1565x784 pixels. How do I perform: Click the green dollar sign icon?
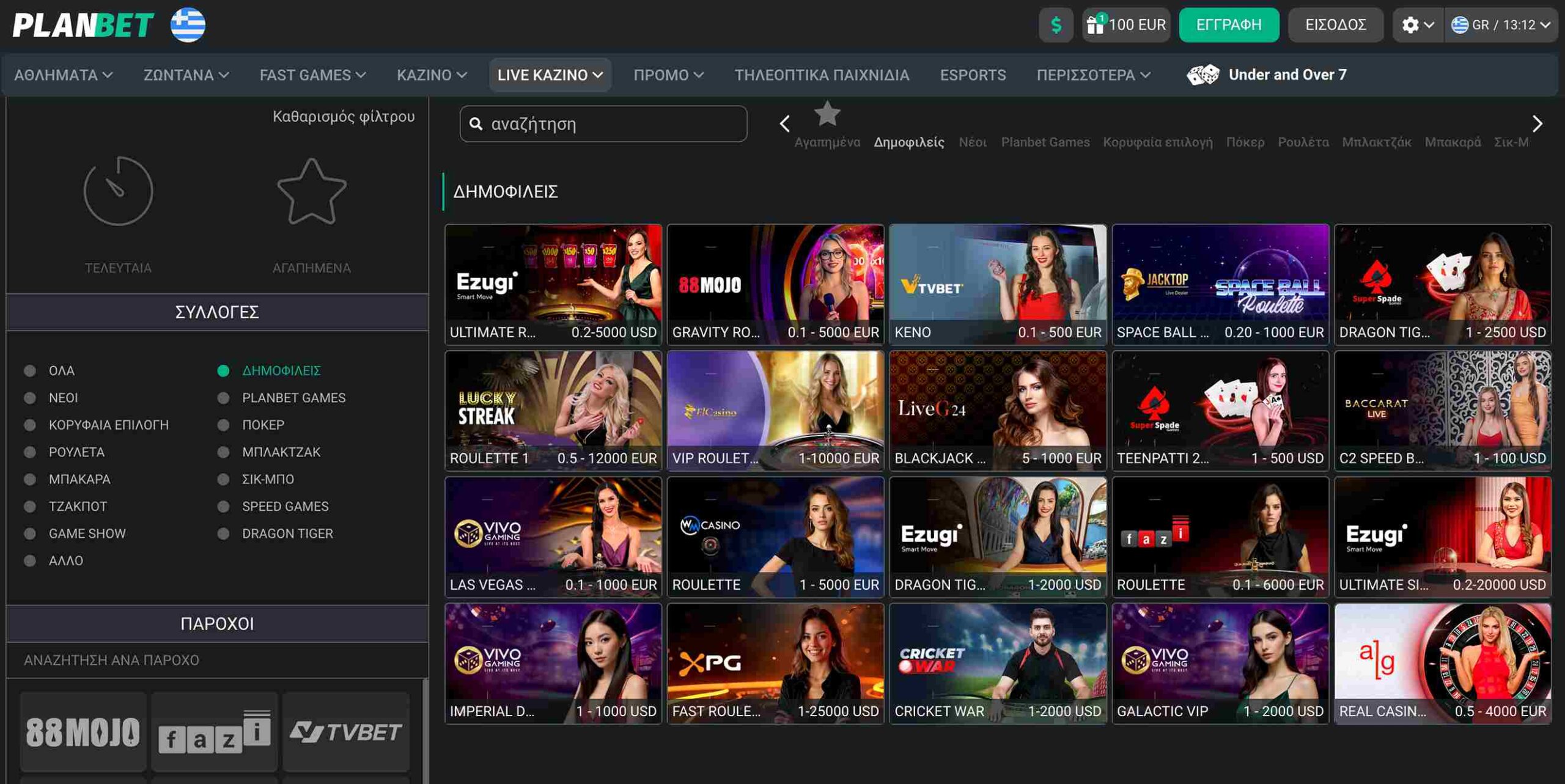1056,25
